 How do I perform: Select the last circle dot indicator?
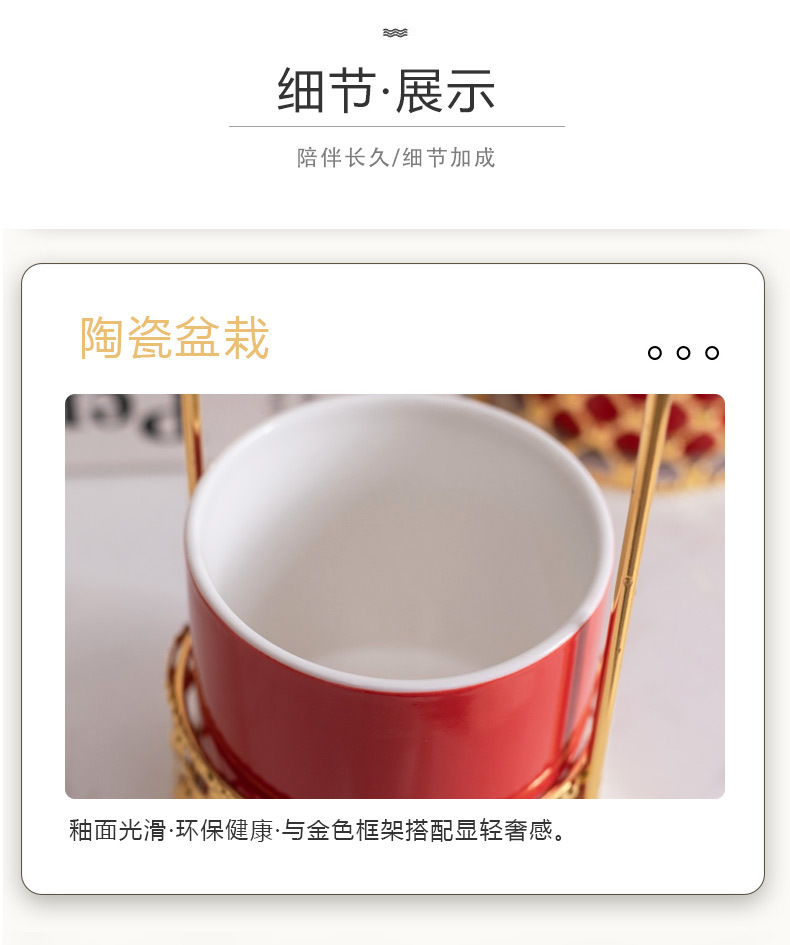712,353
